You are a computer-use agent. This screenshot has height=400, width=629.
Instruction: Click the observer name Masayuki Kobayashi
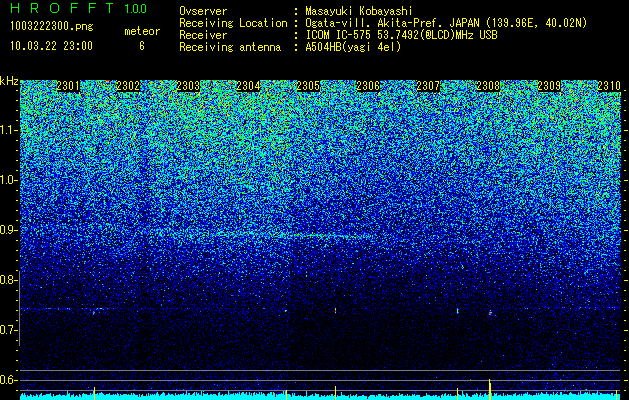[x=359, y=12]
